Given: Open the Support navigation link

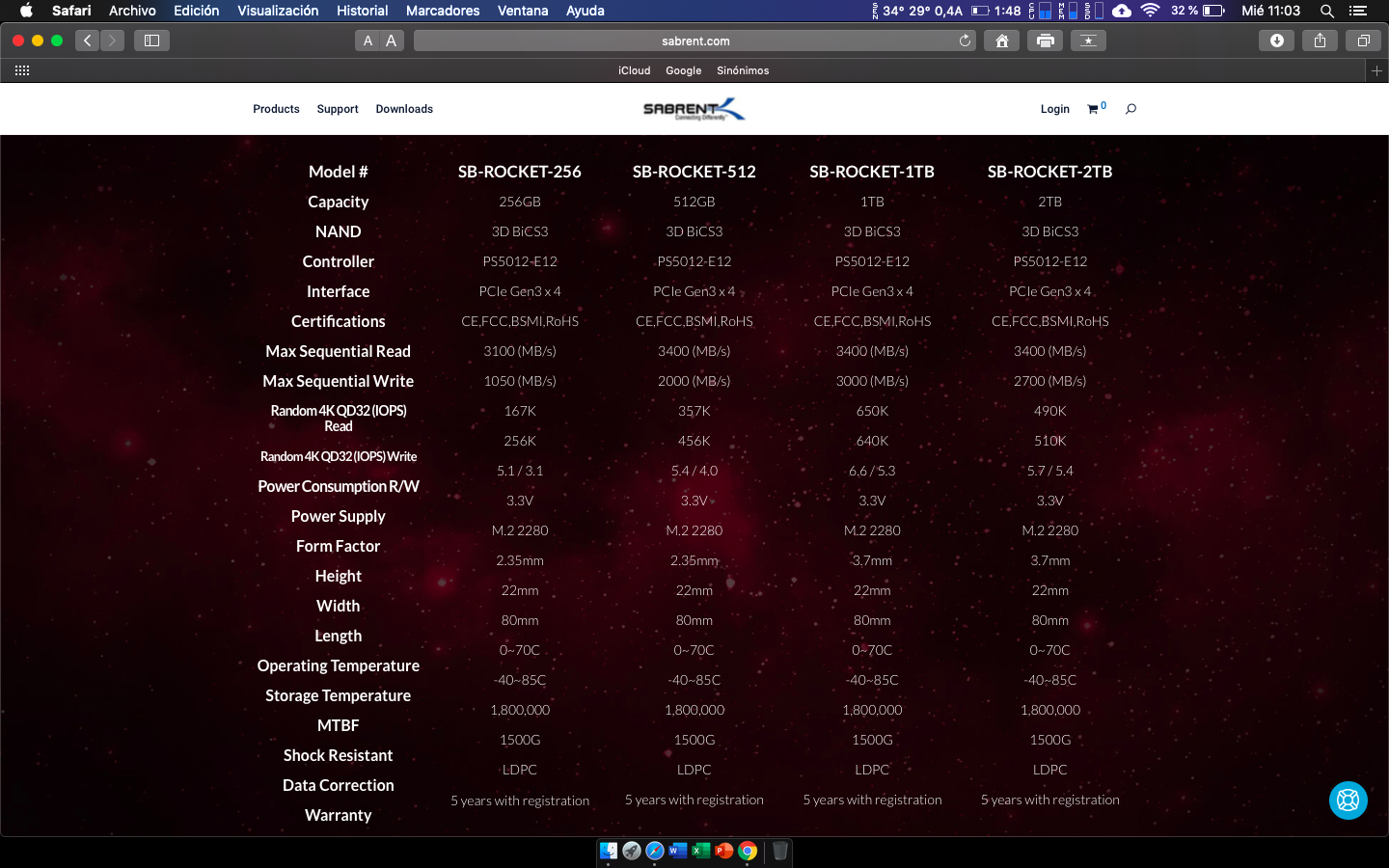Looking at the screenshot, I should 338,109.
